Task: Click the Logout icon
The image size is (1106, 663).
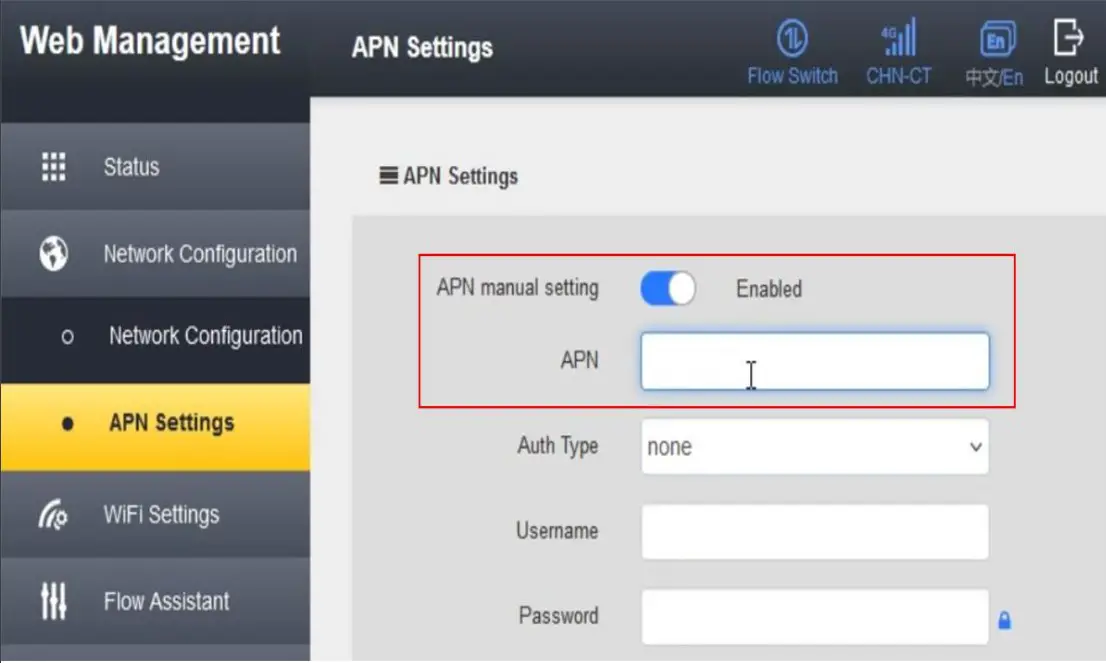Action: pos(1069,37)
